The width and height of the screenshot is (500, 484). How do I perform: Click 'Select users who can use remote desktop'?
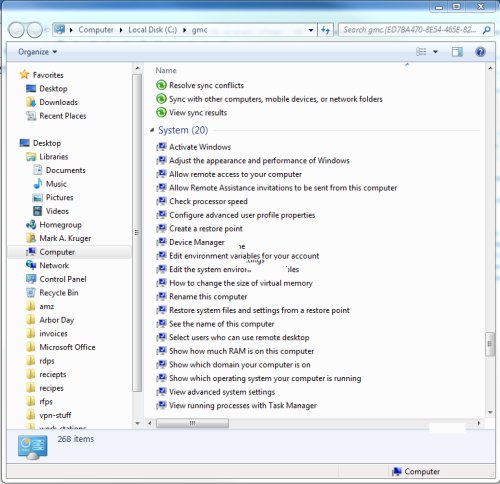coord(239,337)
